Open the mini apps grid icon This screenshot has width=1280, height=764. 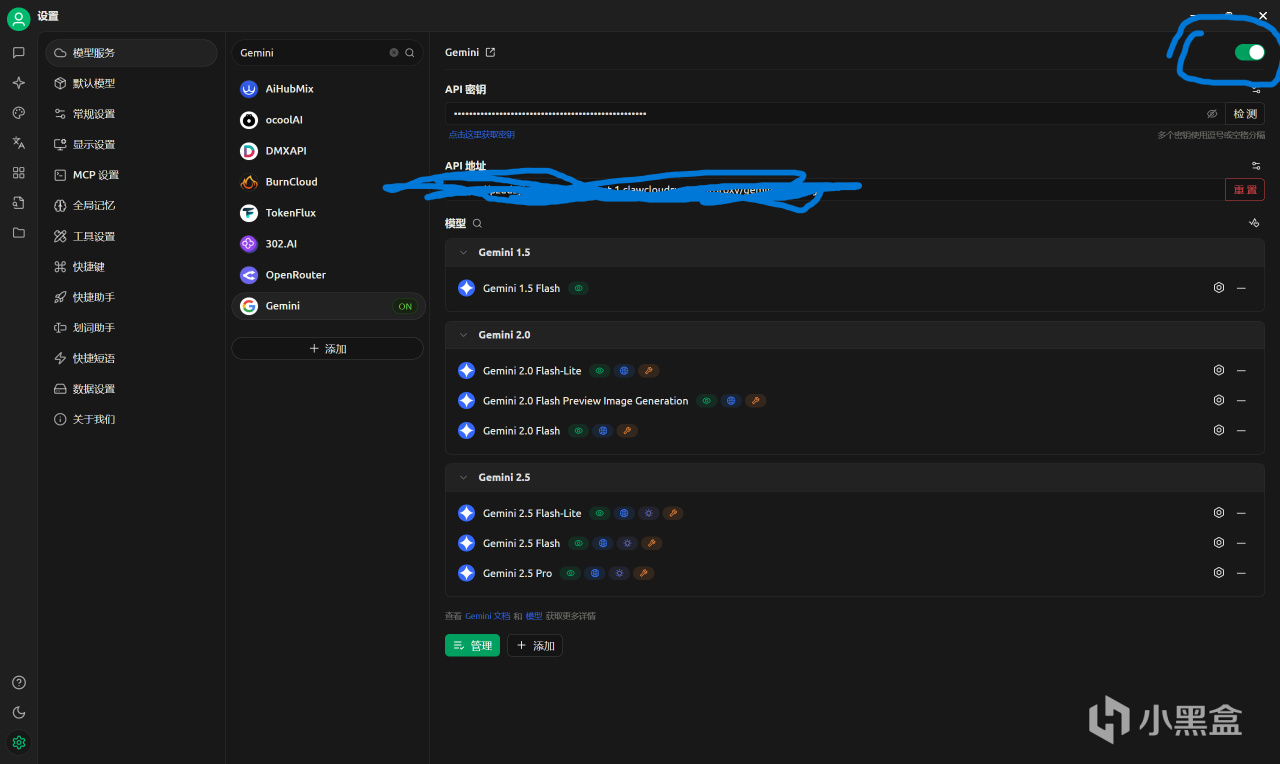[18, 173]
